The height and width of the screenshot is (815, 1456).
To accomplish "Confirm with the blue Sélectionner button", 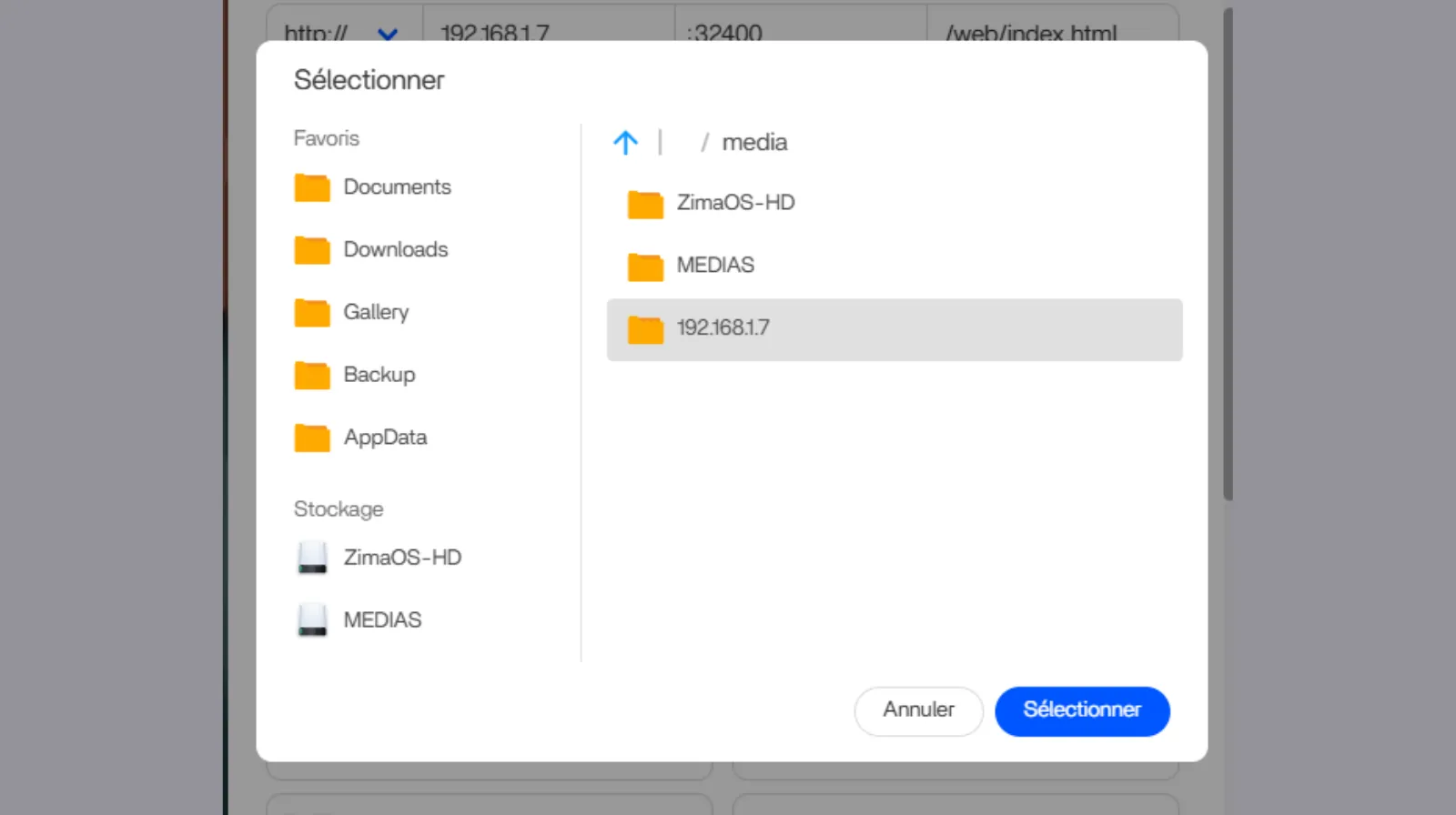I will click(1081, 710).
